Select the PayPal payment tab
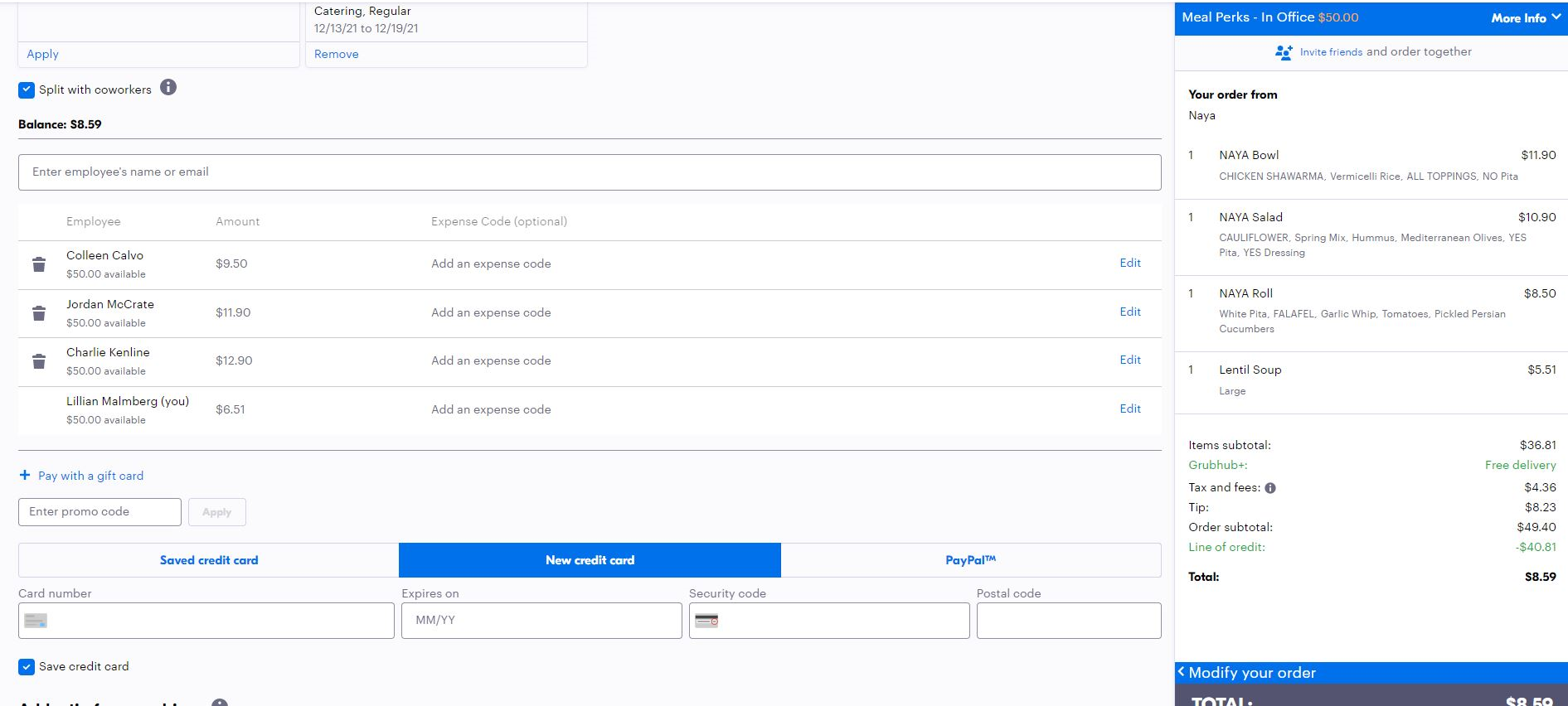Image resolution: width=1568 pixels, height=706 pixels. click(970, 560)
